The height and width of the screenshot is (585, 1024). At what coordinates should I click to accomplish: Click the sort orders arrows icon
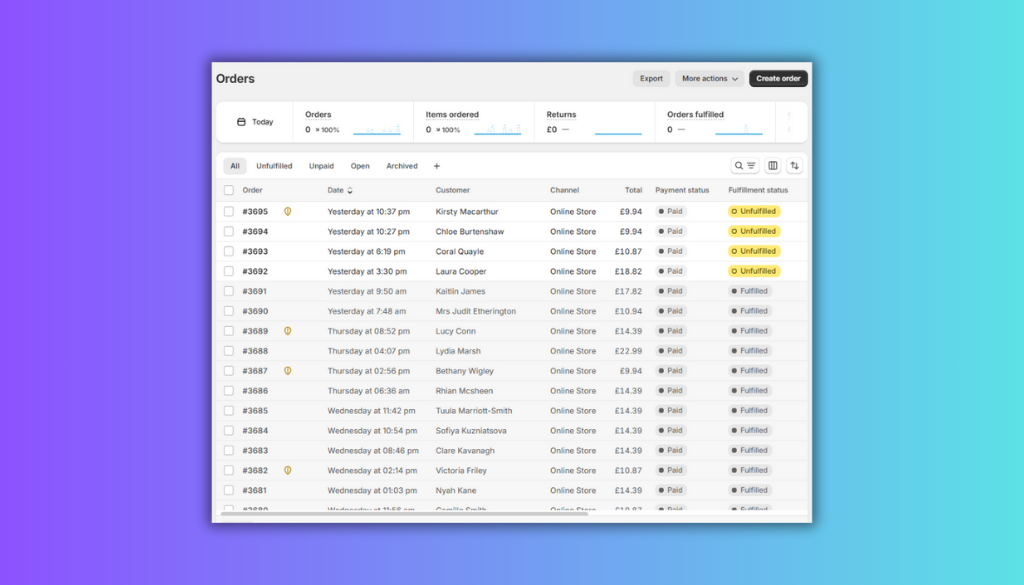click(795, 166)
